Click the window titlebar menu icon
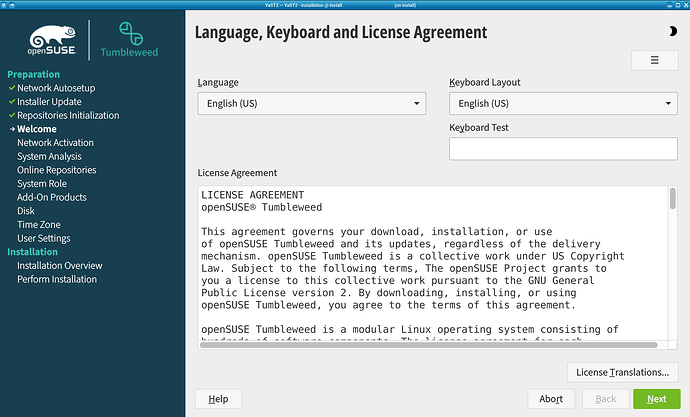 [x=4, y=5]
